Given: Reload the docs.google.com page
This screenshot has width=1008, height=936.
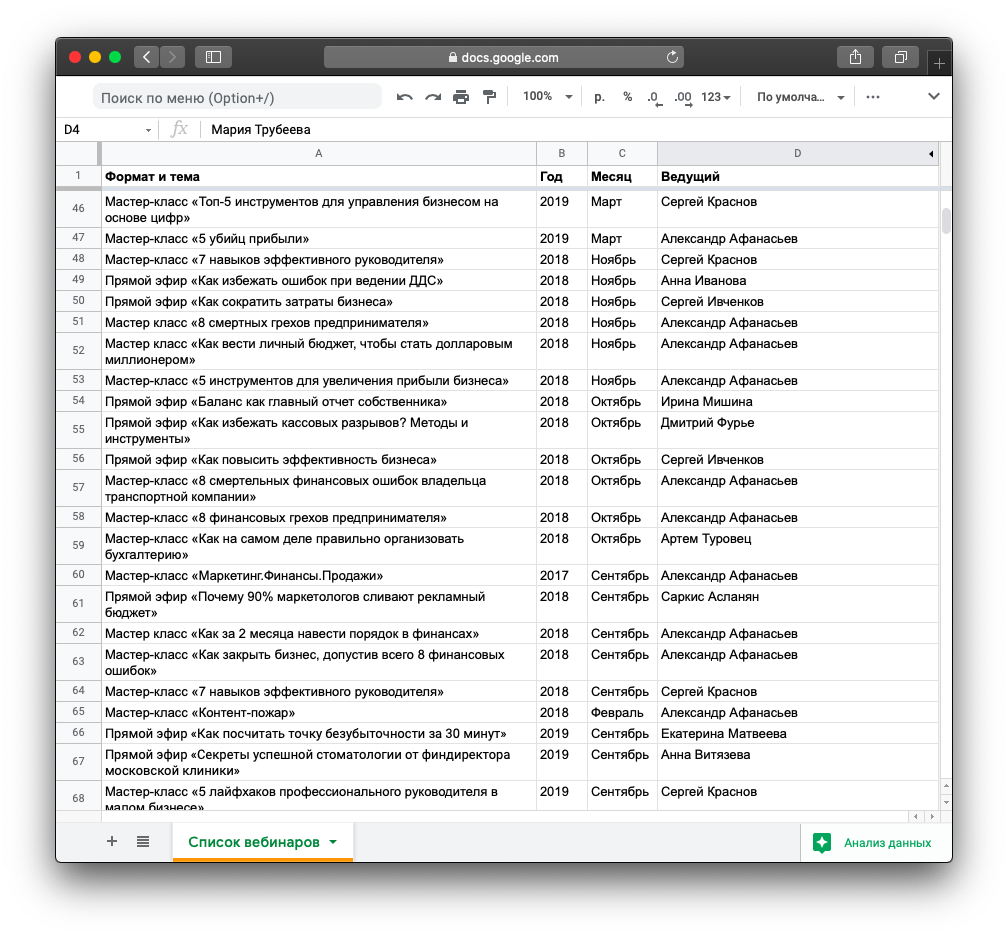Looking at the screenshot, I should (x=672, y=57).
